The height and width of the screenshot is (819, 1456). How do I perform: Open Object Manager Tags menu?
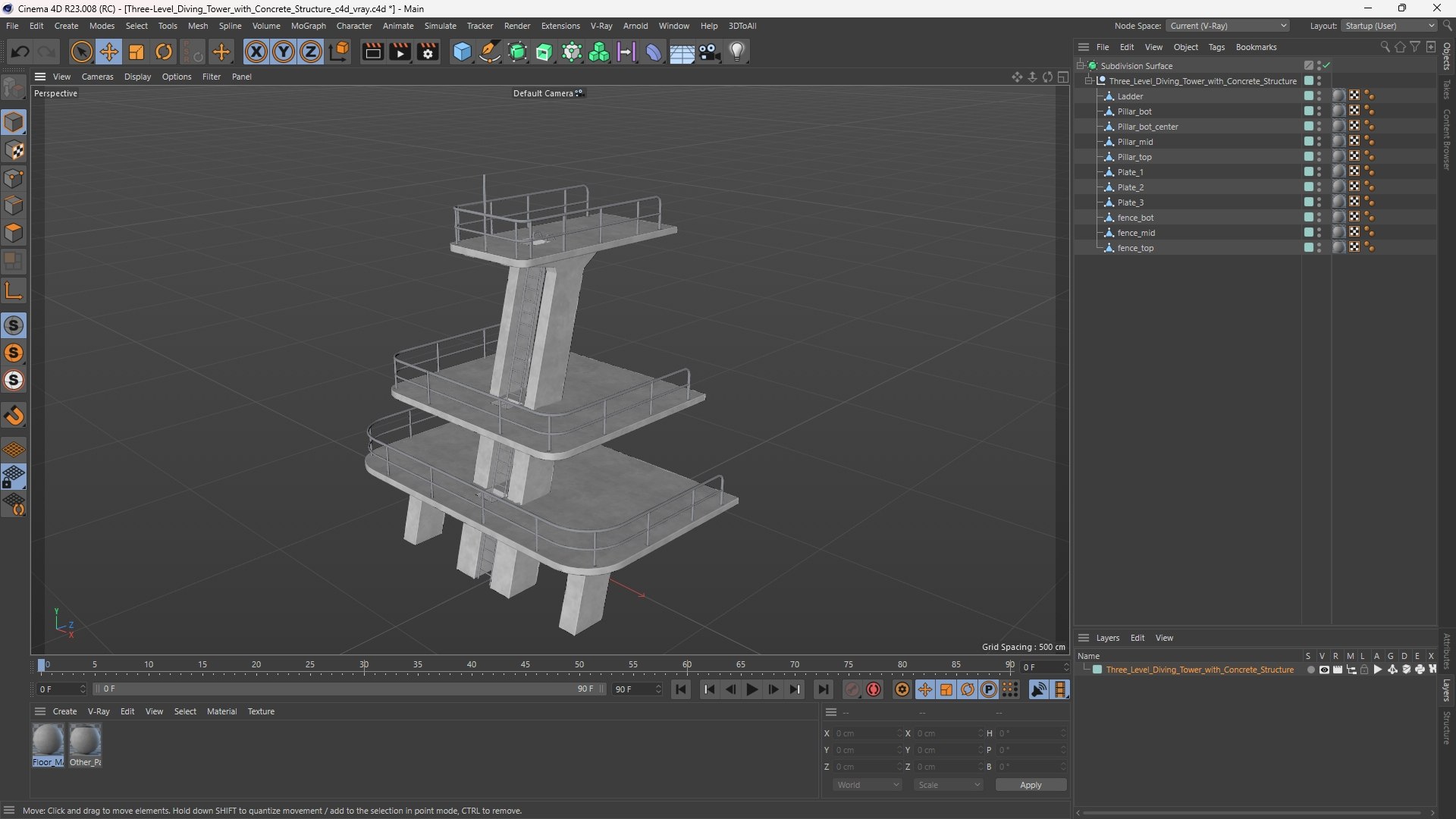(x=1216, y=47)
